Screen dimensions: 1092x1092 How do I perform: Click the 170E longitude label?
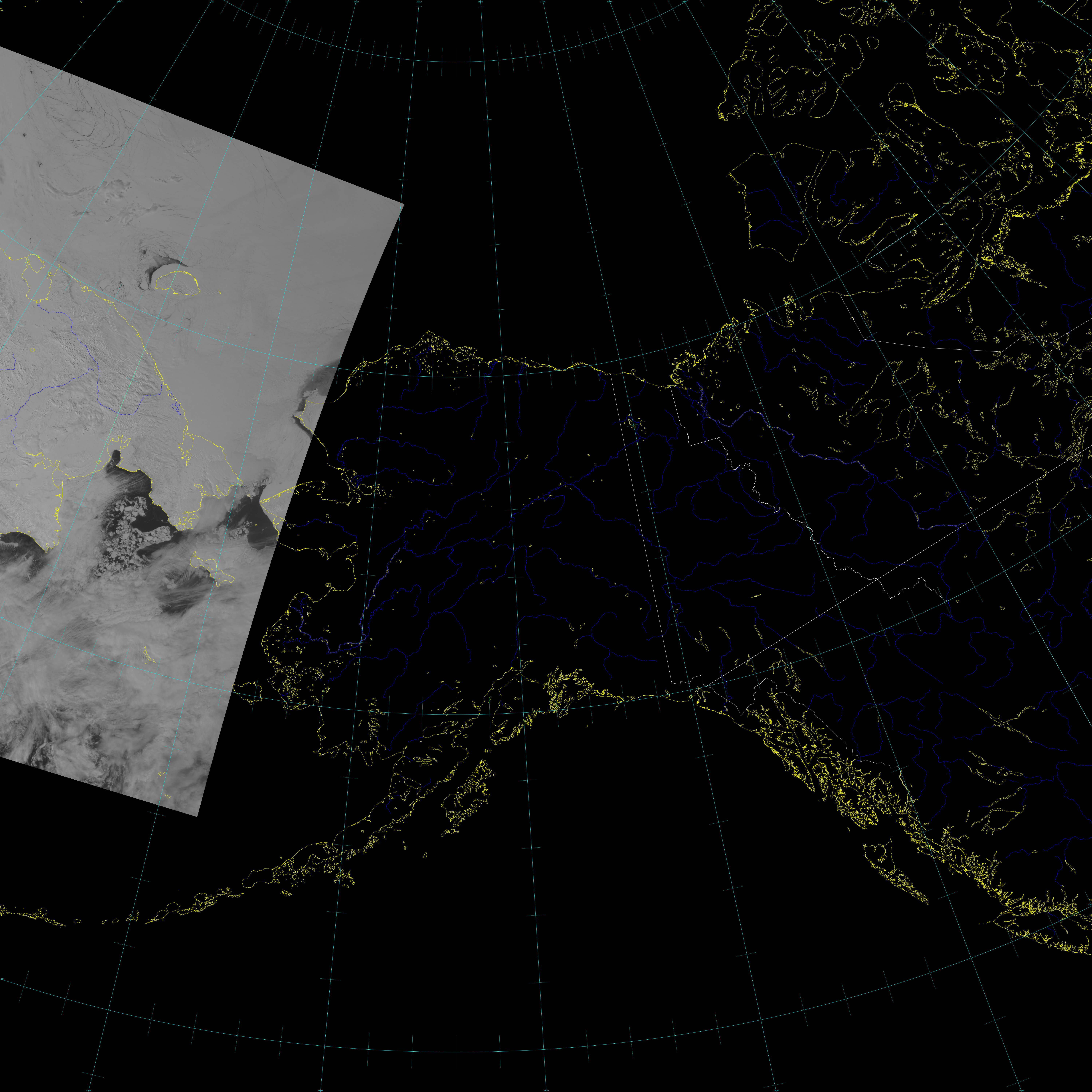211,2
